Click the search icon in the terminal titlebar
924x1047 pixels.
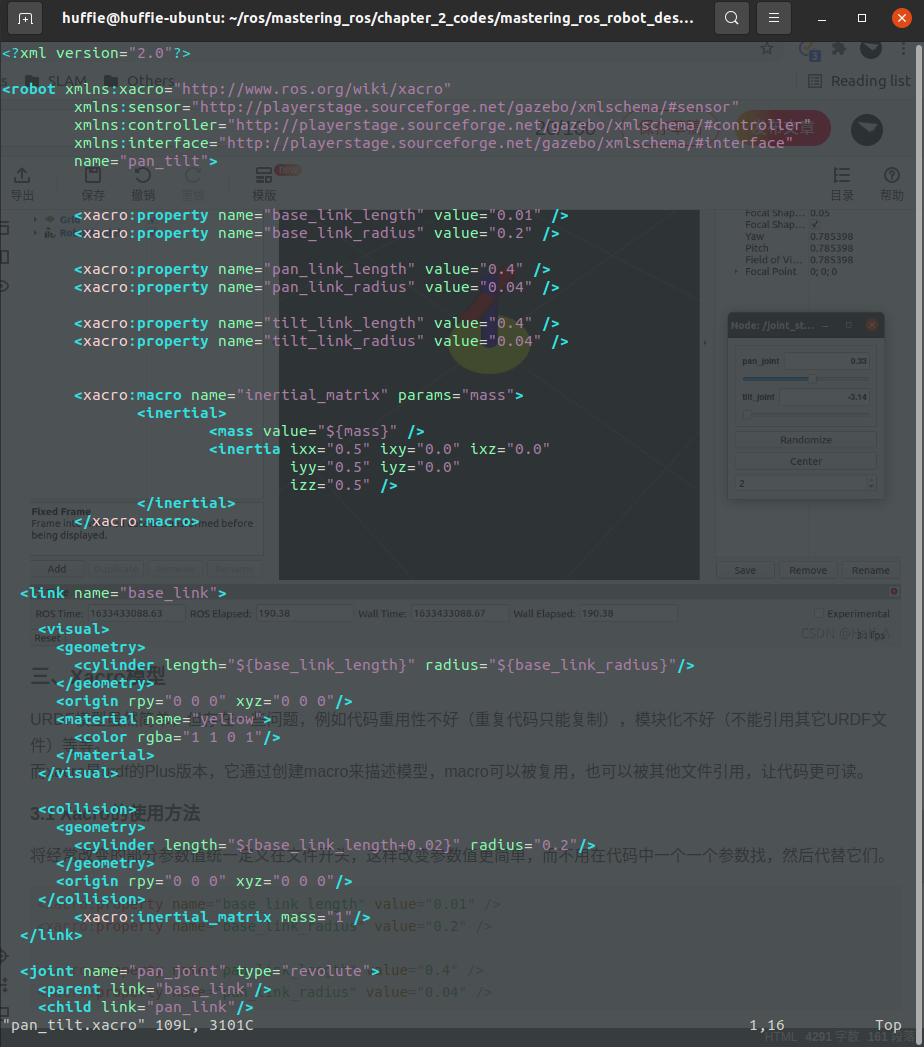click(729, 18)
